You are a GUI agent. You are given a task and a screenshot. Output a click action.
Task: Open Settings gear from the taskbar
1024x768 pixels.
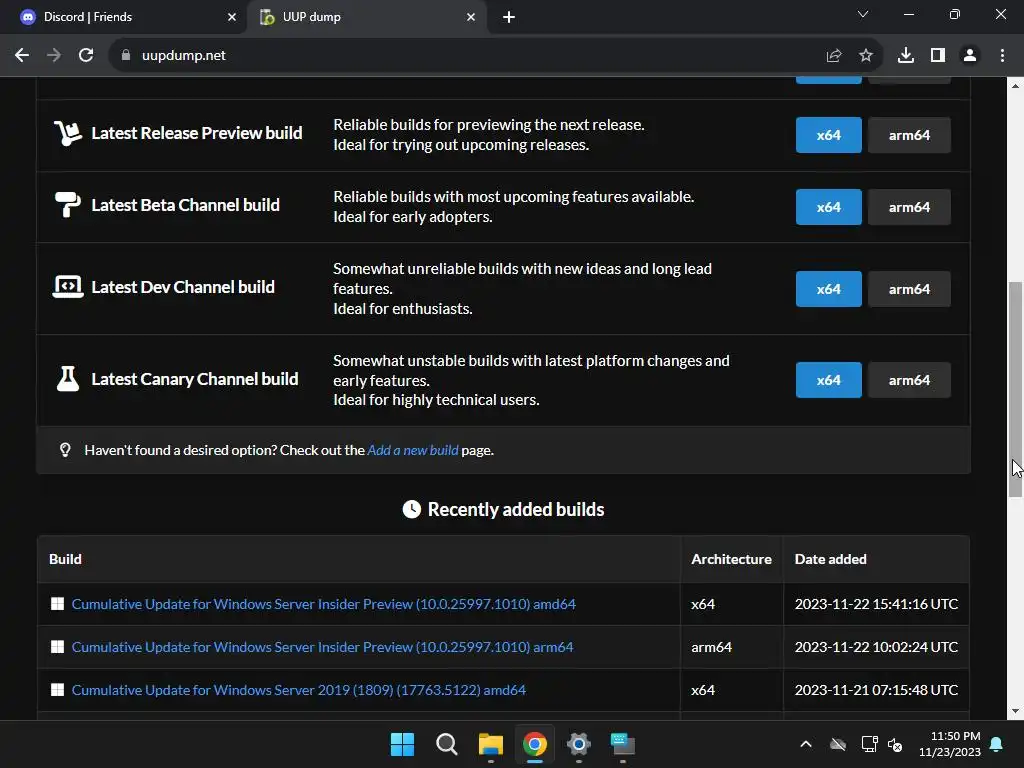(x=579, y=744)
